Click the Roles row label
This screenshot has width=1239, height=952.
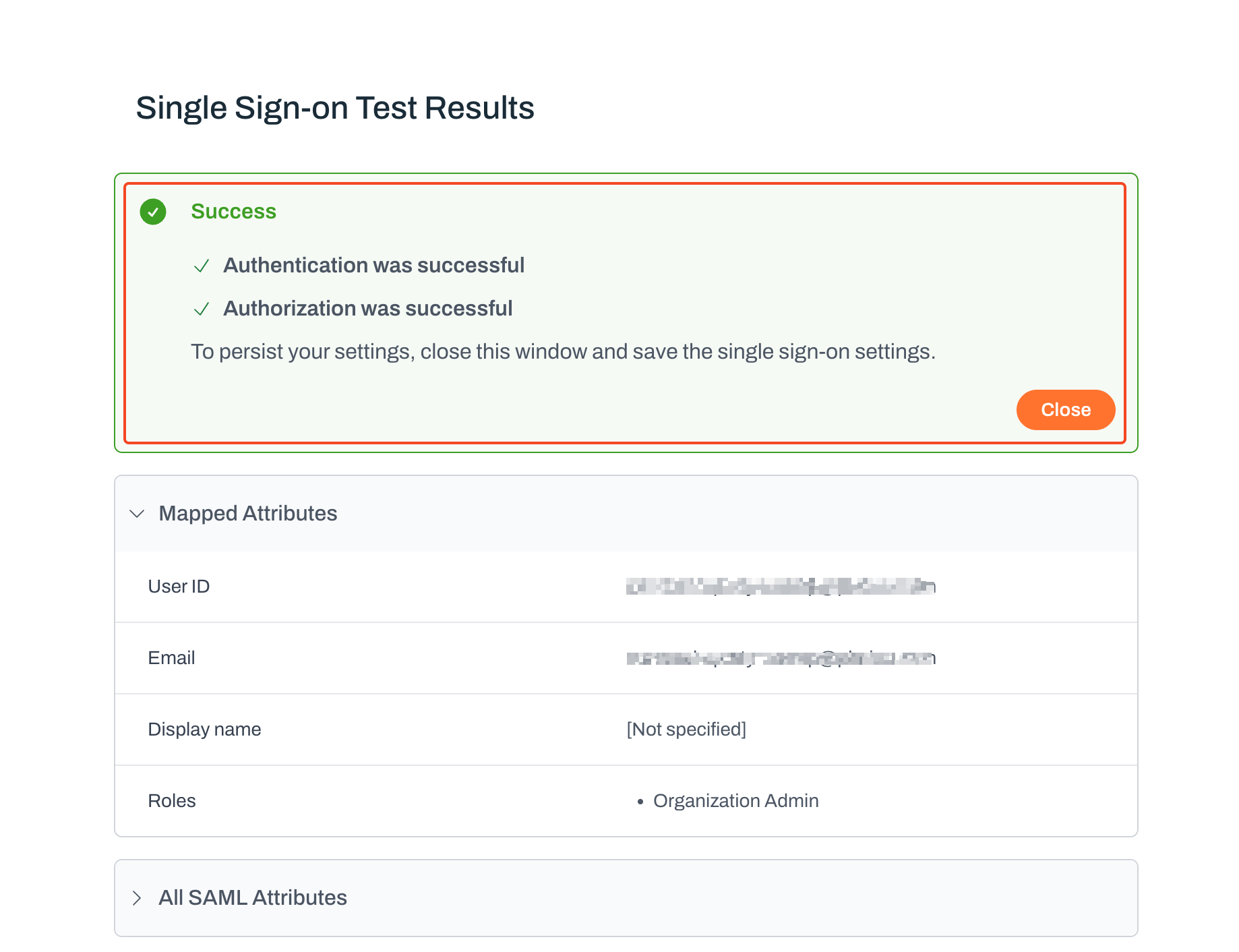(172, 801)
